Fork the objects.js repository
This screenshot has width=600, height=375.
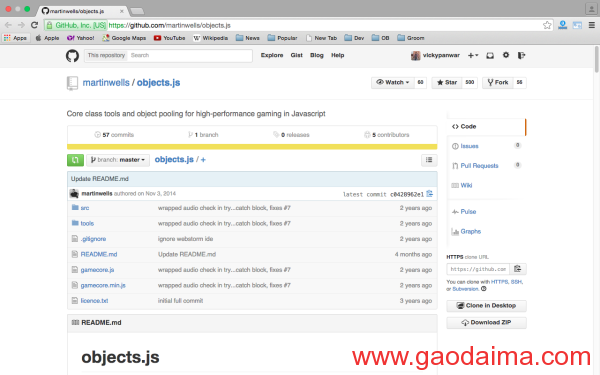(498, 83)
